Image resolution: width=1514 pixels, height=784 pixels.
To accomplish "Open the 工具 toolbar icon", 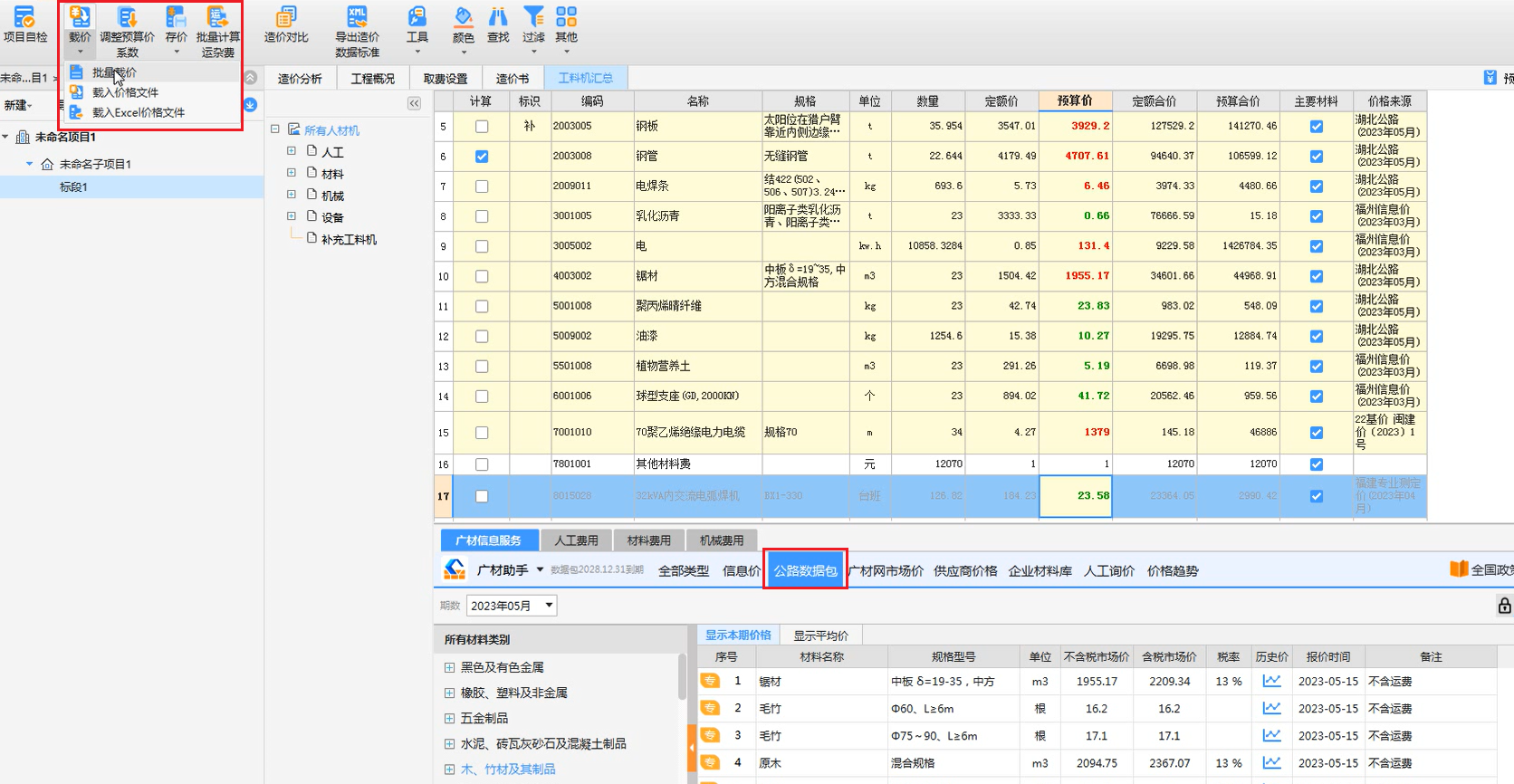I will [417, 29].
